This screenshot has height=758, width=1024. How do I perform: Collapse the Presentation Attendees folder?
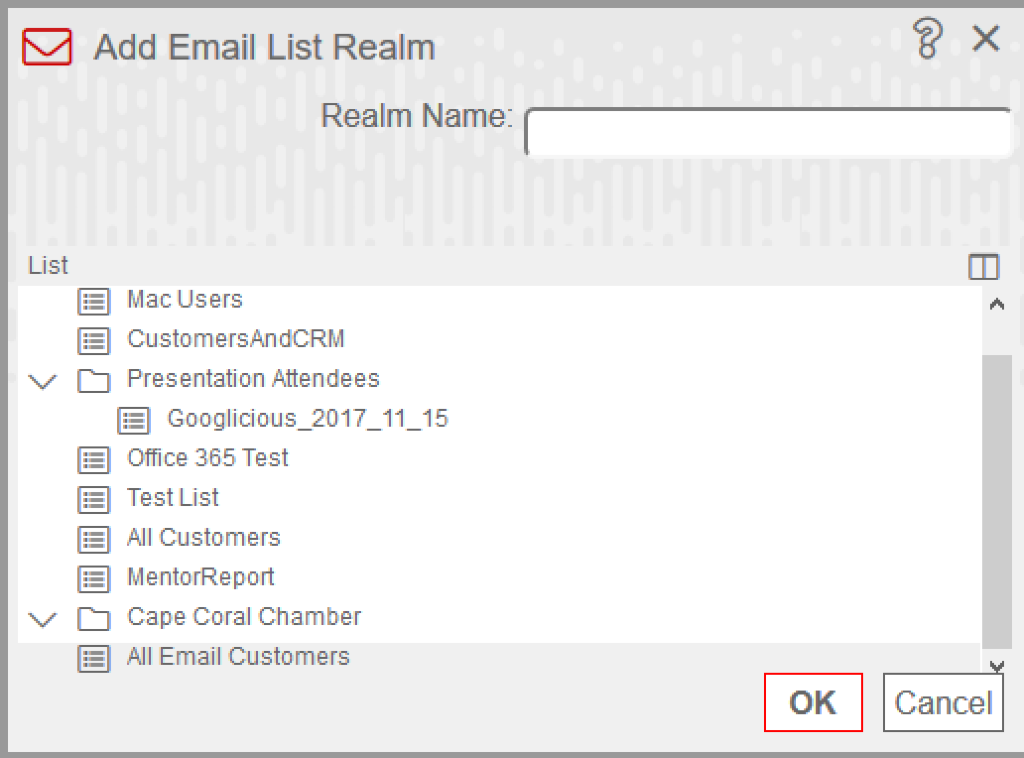pyautogui.click(x=43, y=381)
